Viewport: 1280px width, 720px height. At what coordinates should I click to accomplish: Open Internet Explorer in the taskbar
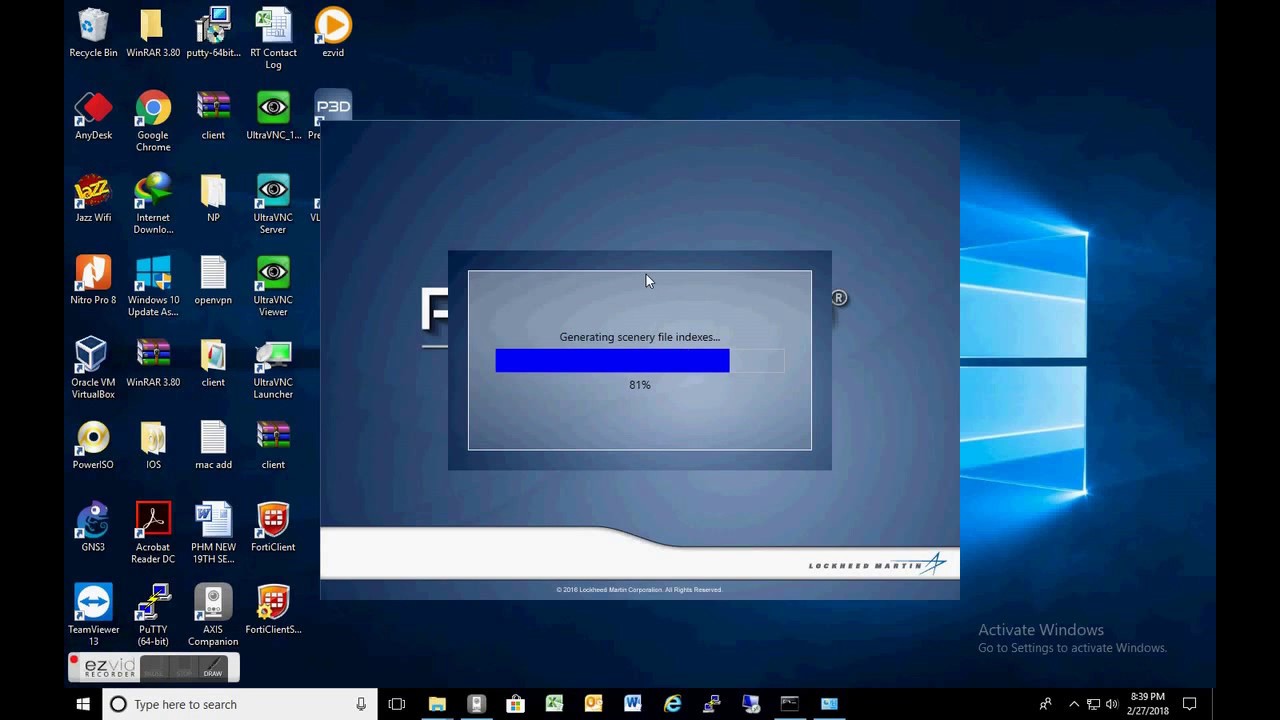[672, 704]
